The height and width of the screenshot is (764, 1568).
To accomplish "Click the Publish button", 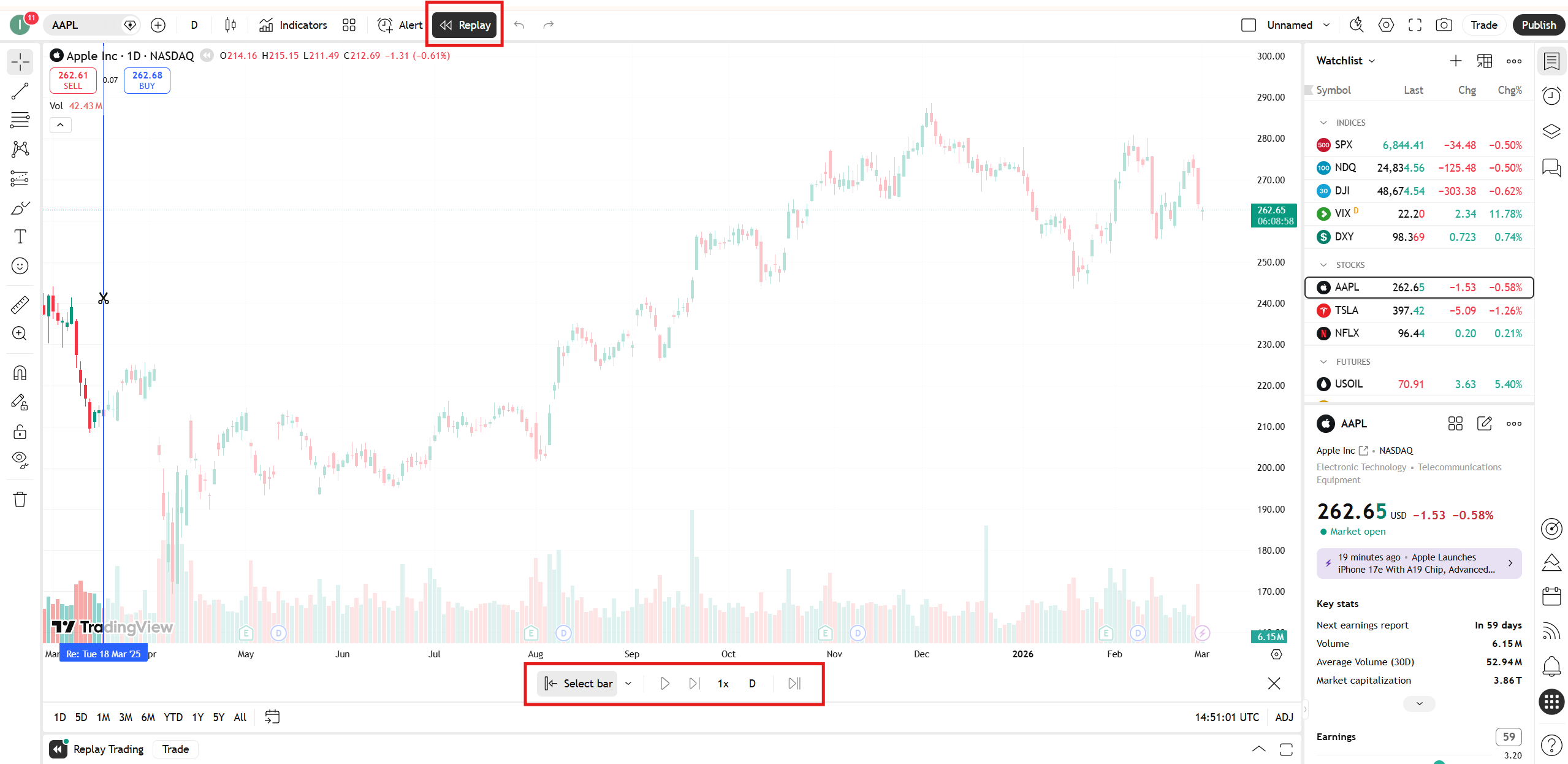I will click(1539, 25).
